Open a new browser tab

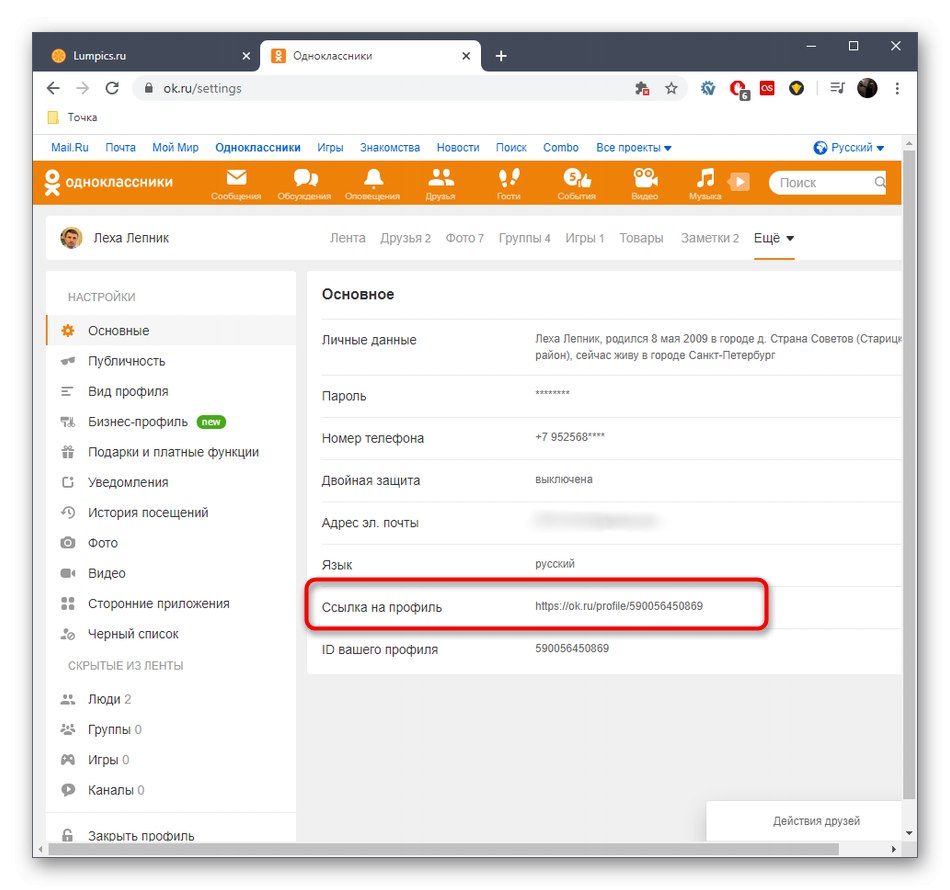point(500,56)
